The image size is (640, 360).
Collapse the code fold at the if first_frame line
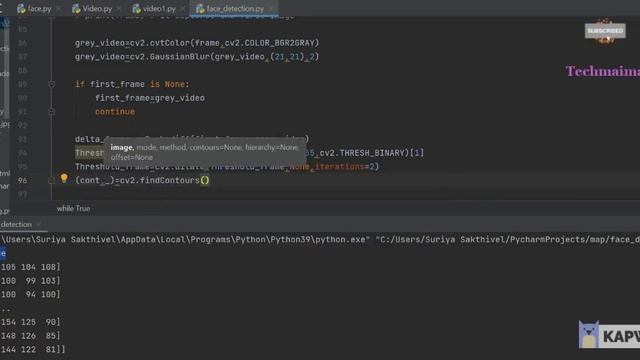tap(52, 84)
